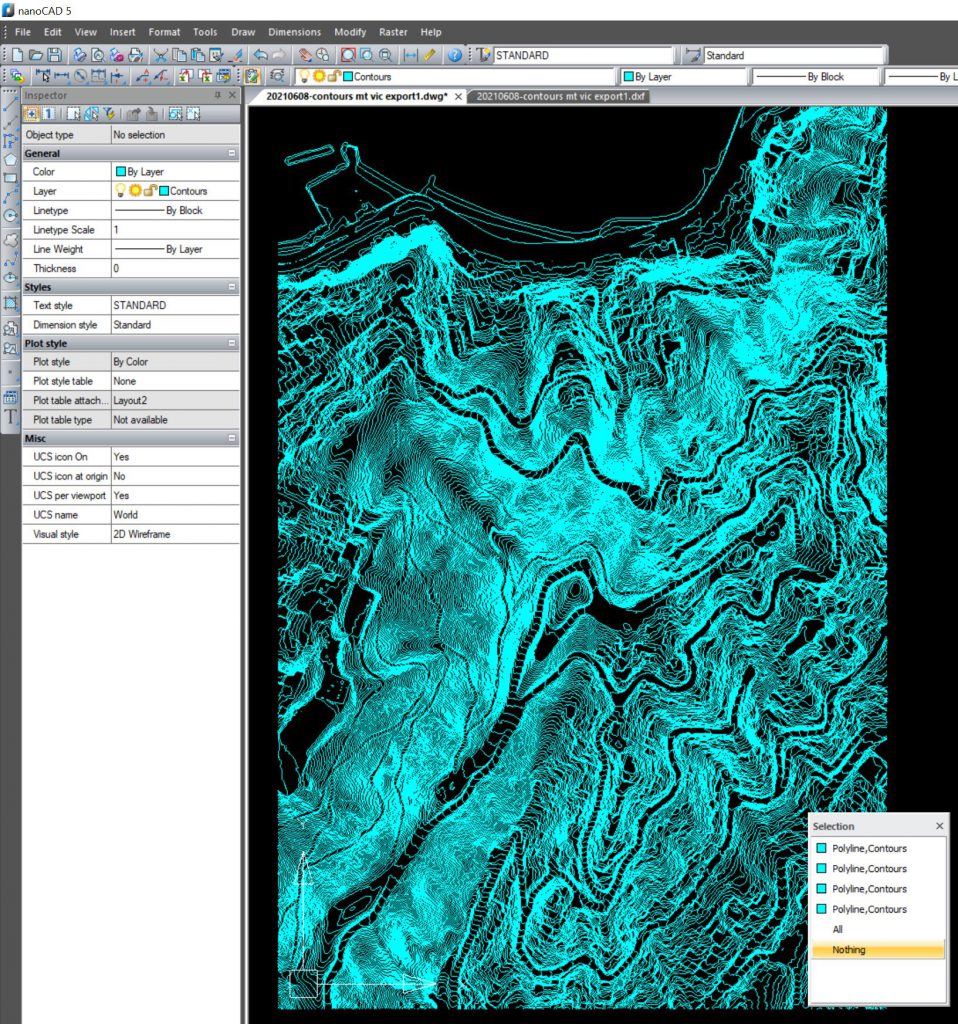This screenshot has width=958, height=1024.
Task: Click the Undo arrow icon
Action: 260,56
